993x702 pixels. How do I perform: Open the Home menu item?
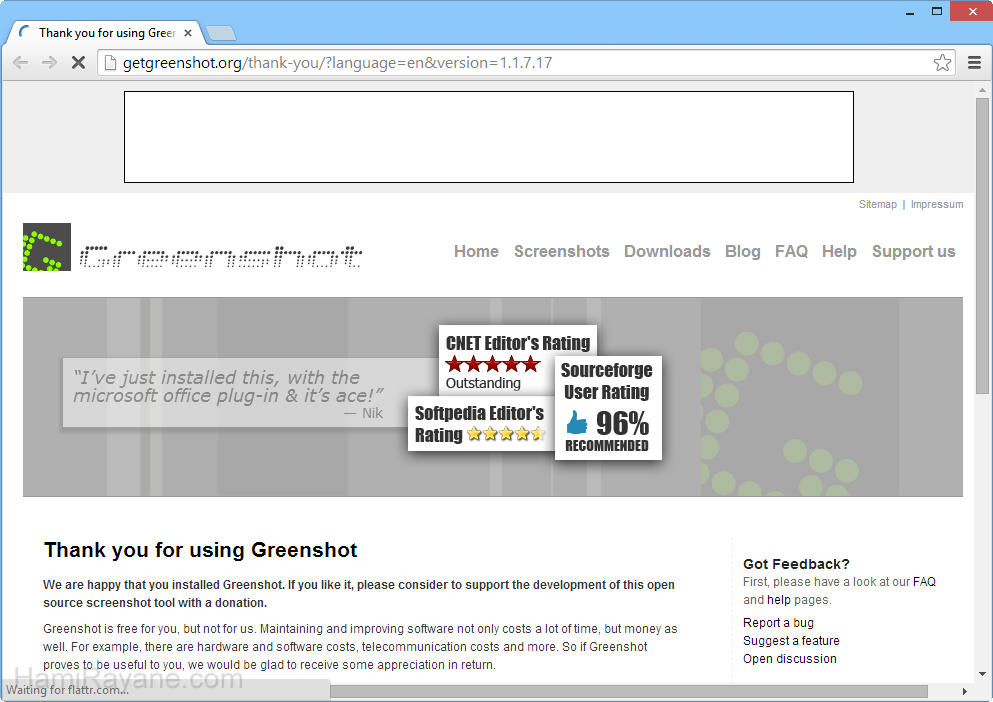click(x=476, y=252)
